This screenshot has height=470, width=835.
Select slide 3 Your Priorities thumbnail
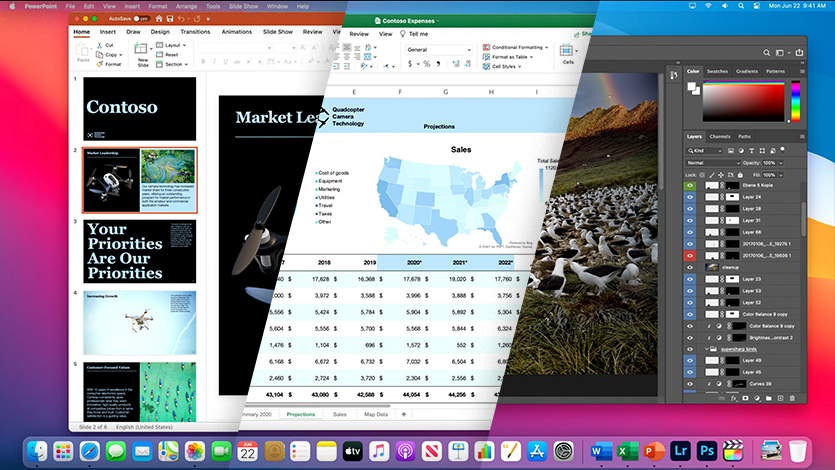[140, 251]
